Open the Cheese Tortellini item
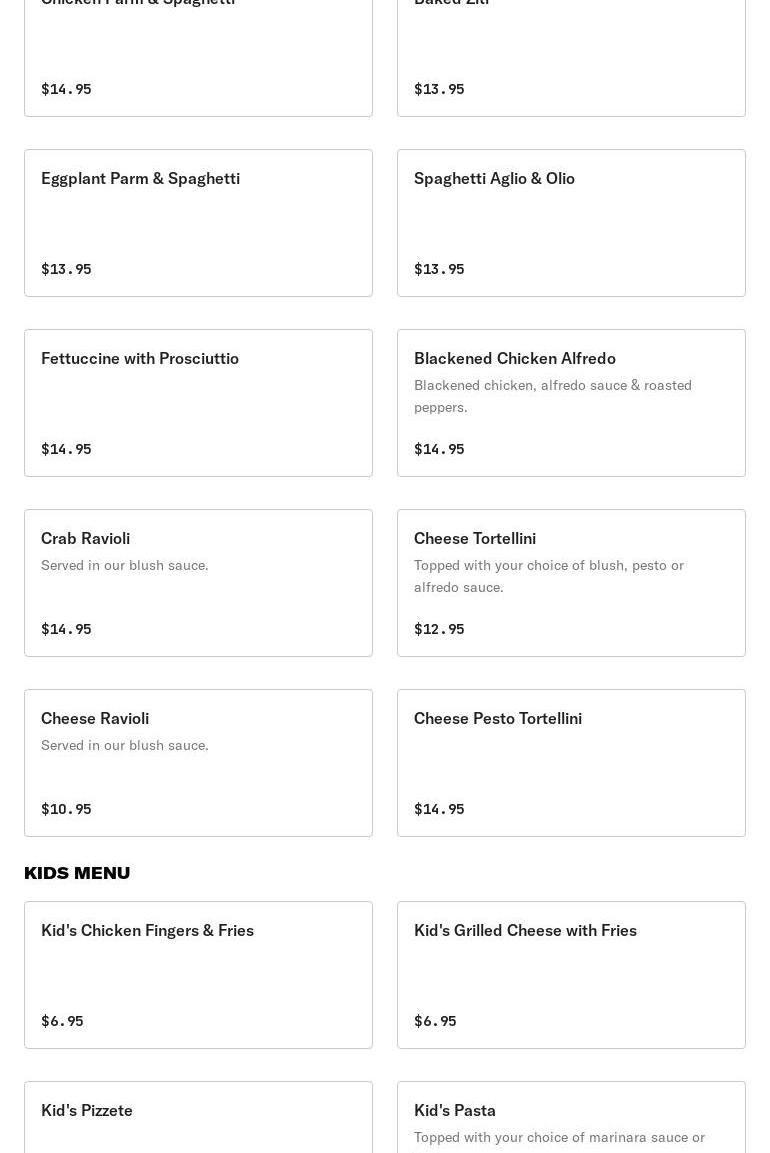The width and height of the screenshot is (770, 1153). 571,583
